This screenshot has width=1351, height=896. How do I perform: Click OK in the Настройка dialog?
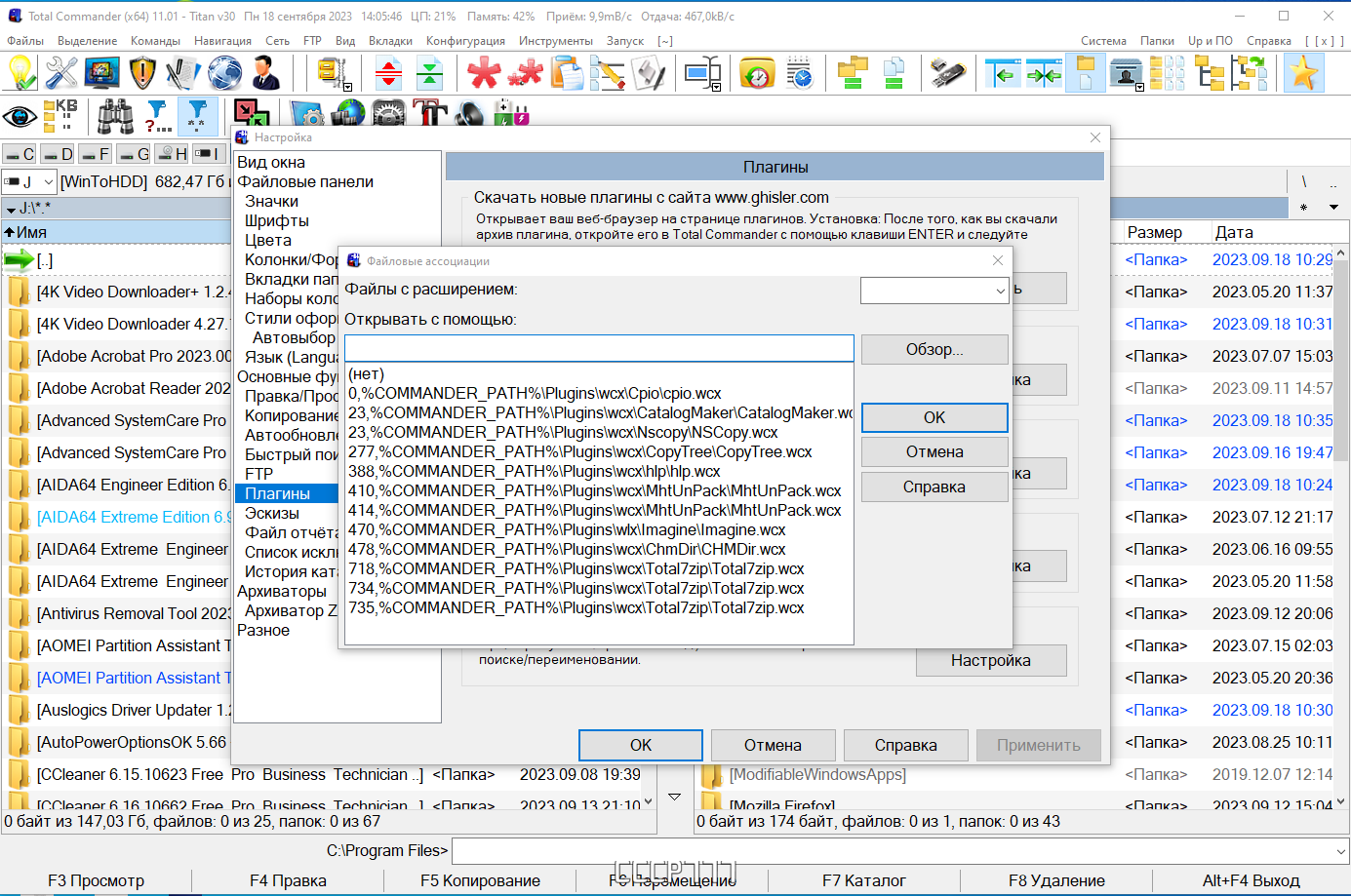641,745
